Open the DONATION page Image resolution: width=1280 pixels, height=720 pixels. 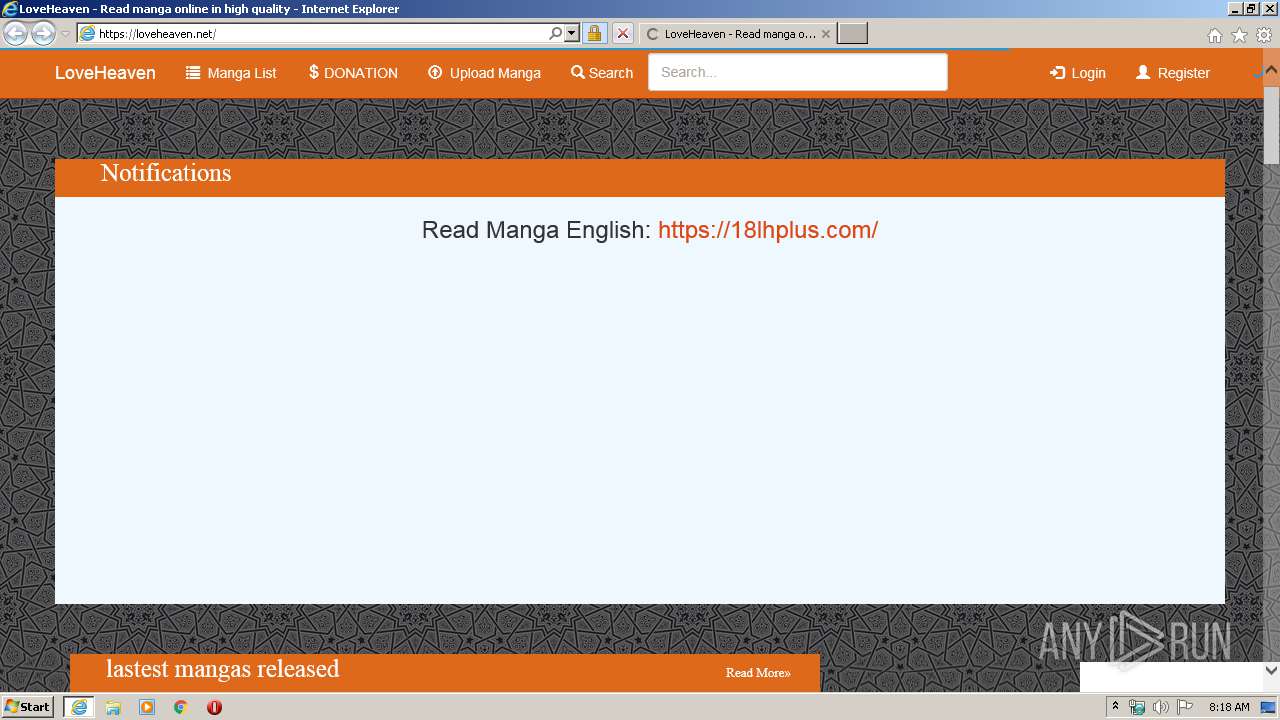[x=353, y=73]
